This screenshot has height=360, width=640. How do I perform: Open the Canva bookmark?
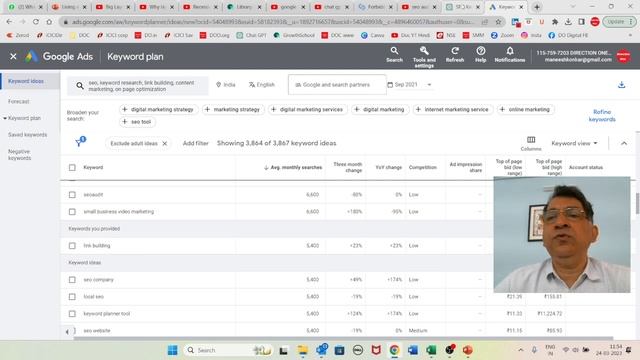click(373, 36)
